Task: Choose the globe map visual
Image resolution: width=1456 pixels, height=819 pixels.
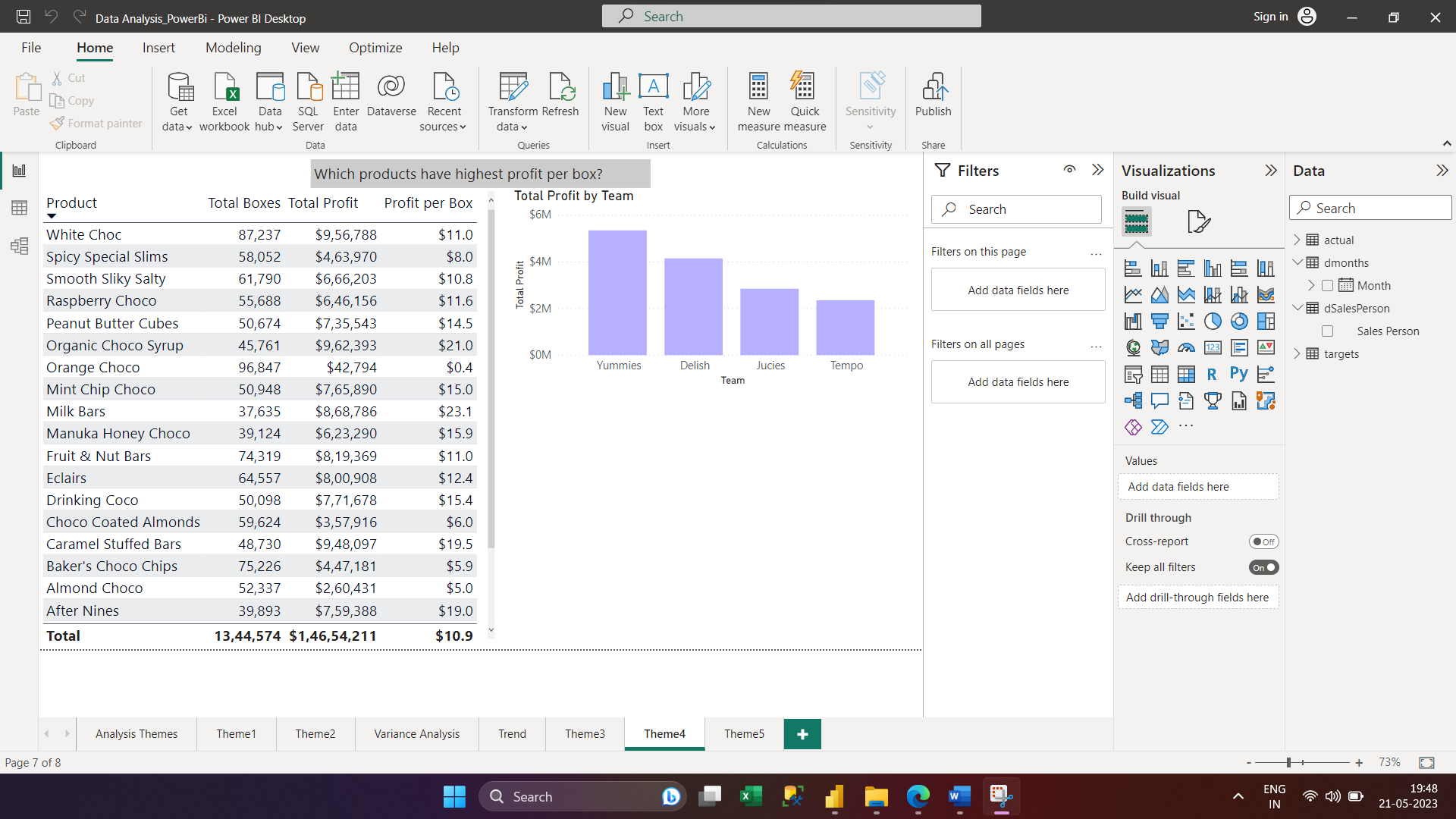Action: tap(1133, 347)
